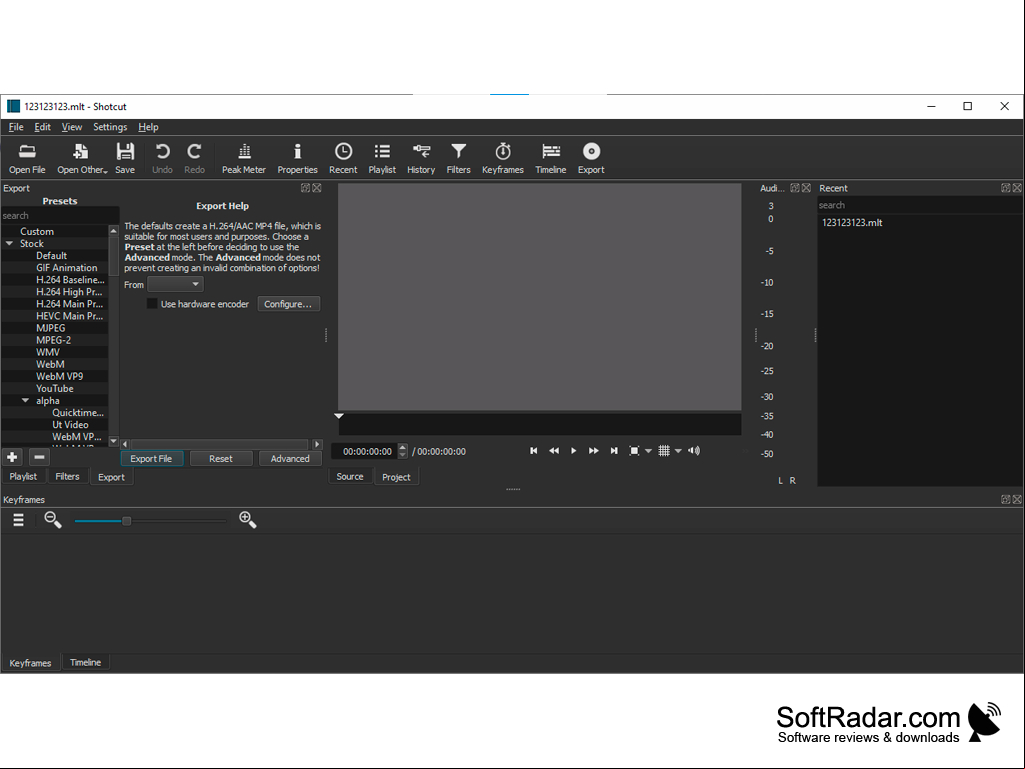
Task: Click the Undo toolbar icon
Action: click(162, 159)
